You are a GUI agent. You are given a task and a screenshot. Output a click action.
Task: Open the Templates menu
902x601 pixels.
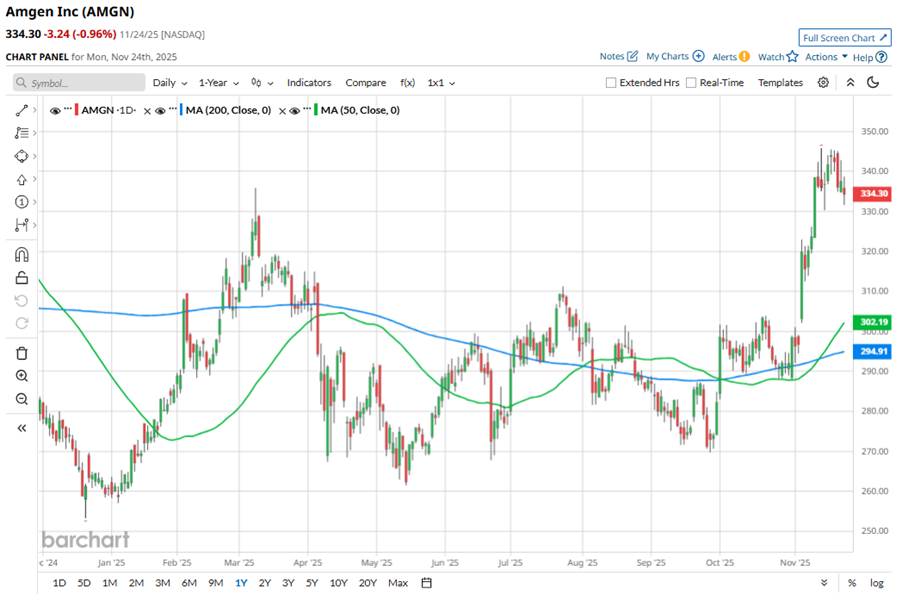780,83
